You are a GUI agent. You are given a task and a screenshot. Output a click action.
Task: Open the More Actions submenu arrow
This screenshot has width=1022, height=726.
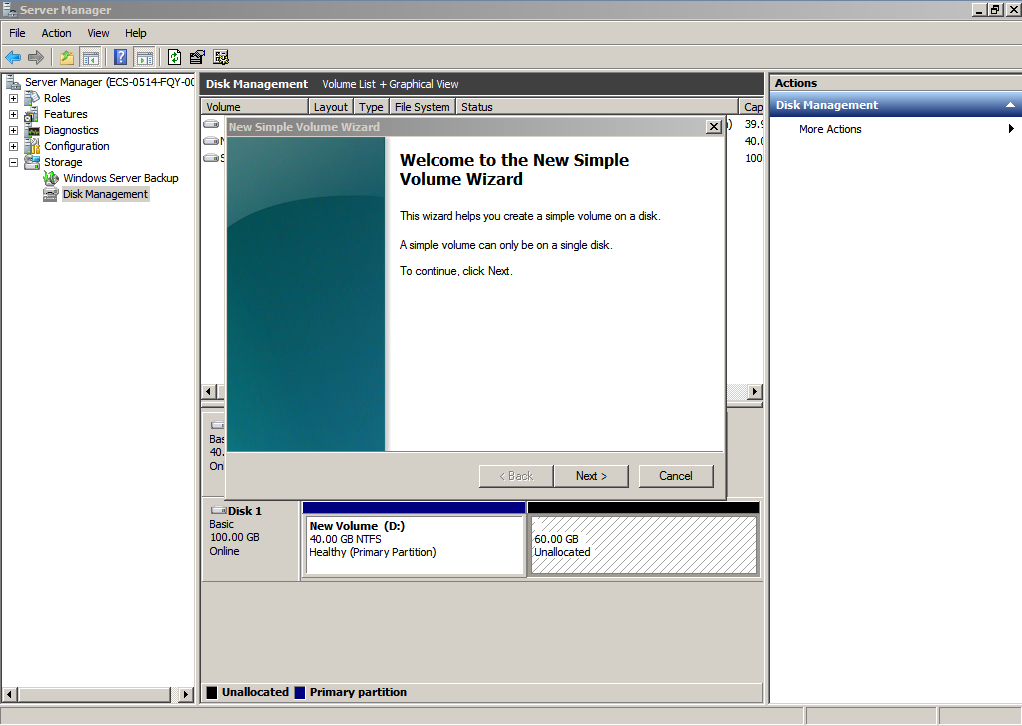pyautogui.click(x=1011, y=129)
